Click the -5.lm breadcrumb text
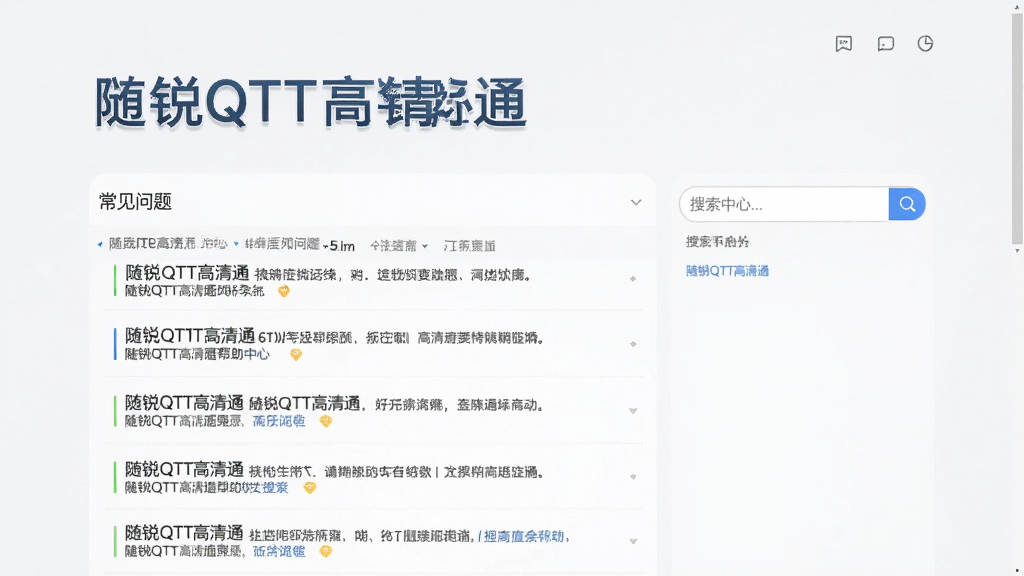 click(x=339, y=246)
